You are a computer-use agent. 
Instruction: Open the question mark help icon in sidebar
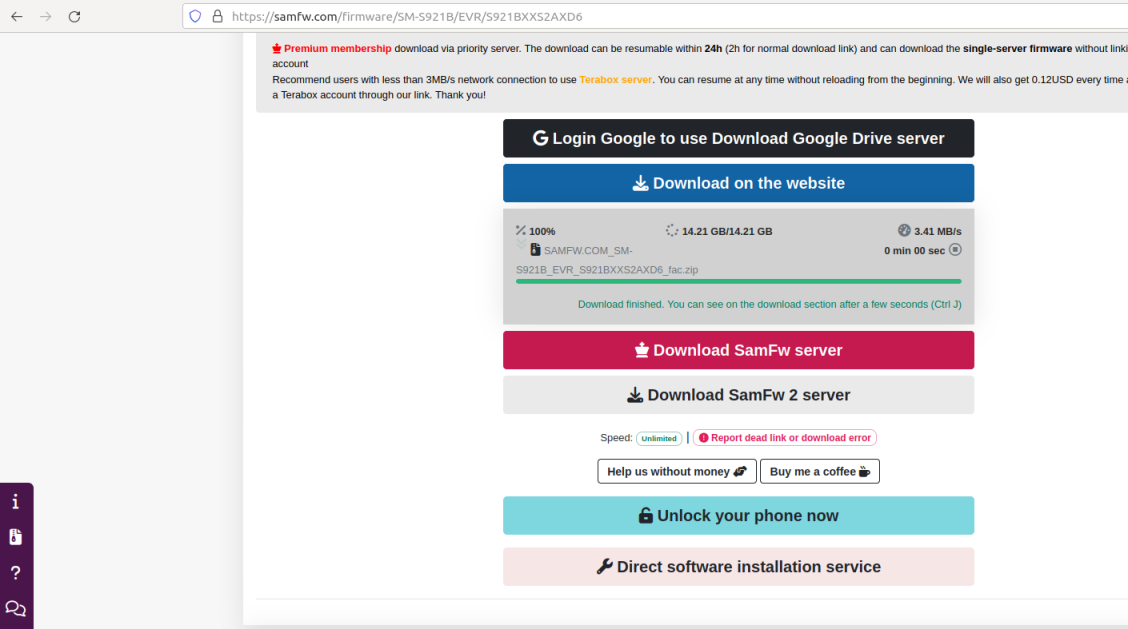[16, 573]
